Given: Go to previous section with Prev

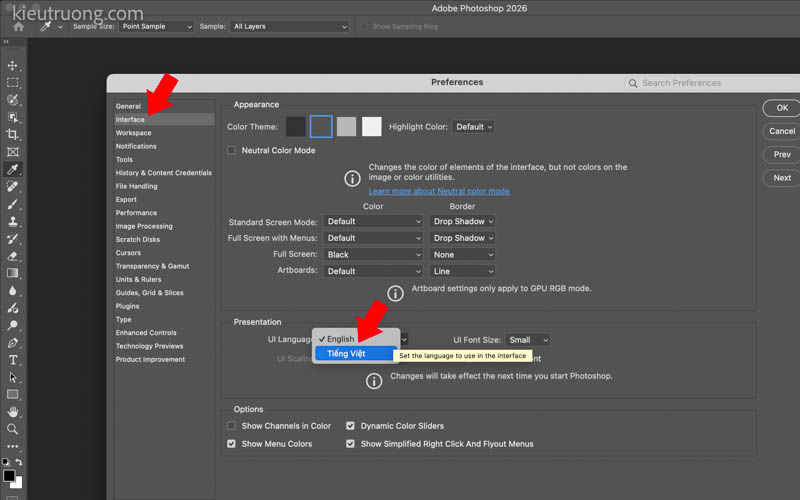Looking at the screenshot, I should pyautogui.click(x=782, y=155).
